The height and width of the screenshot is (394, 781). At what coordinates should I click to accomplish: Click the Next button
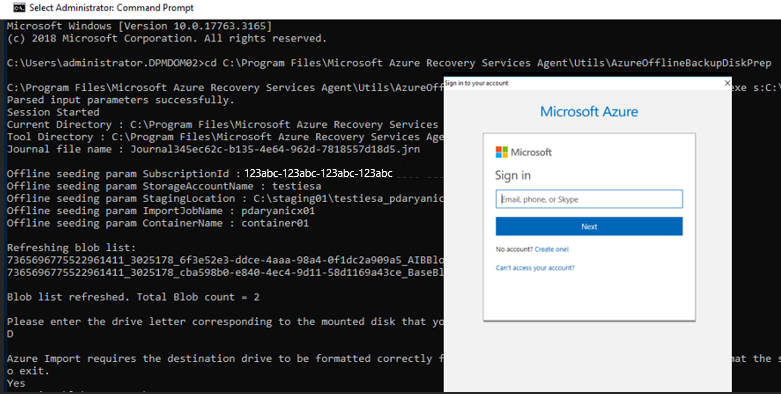[589, 226]
